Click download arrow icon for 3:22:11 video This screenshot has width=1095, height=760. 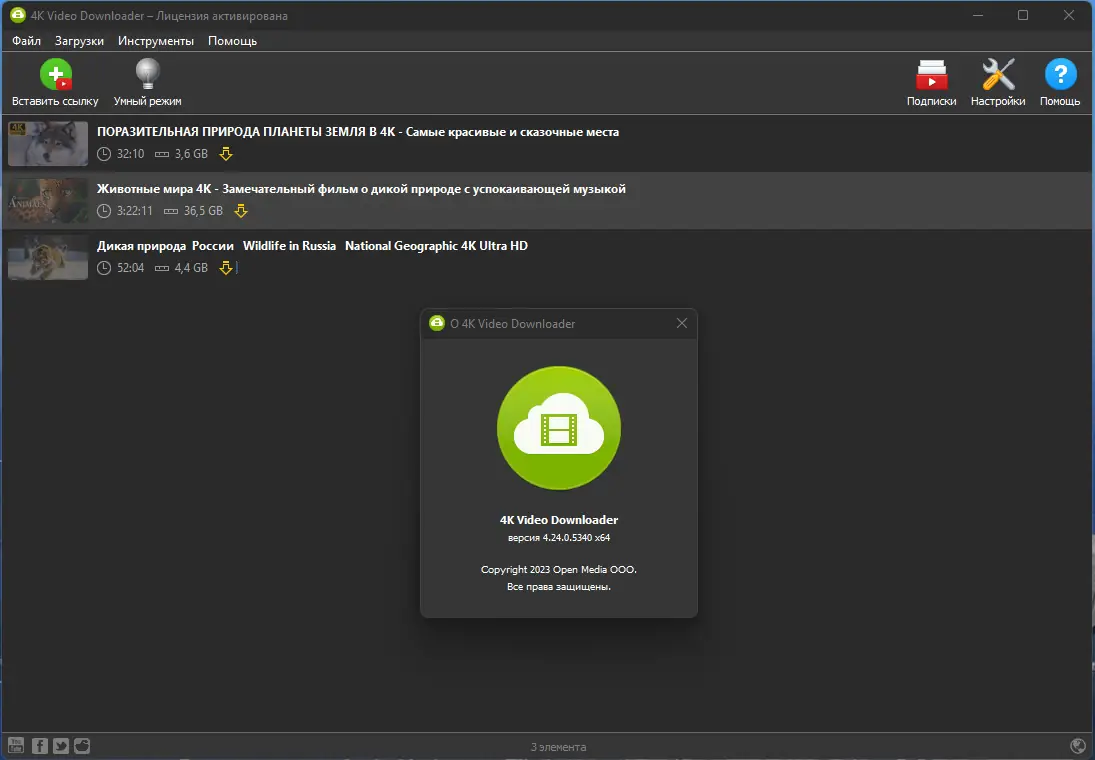241,210
